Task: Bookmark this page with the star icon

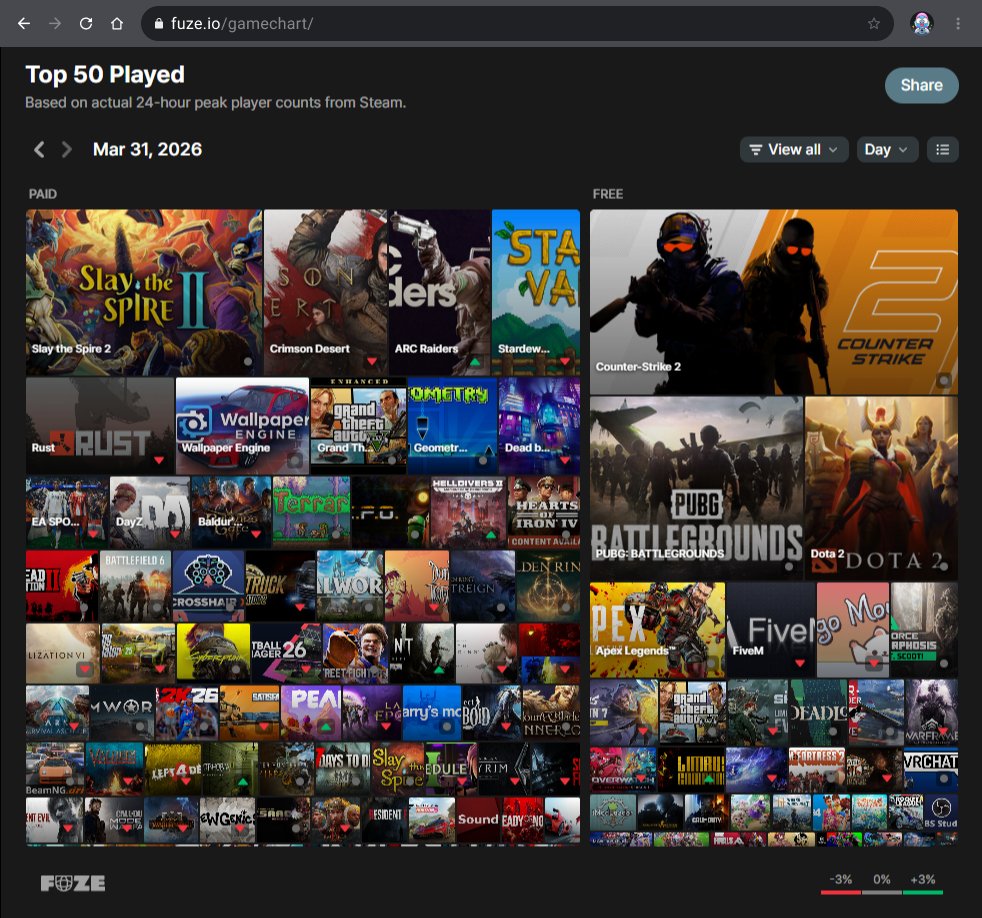Action: (x=874, y=24)
